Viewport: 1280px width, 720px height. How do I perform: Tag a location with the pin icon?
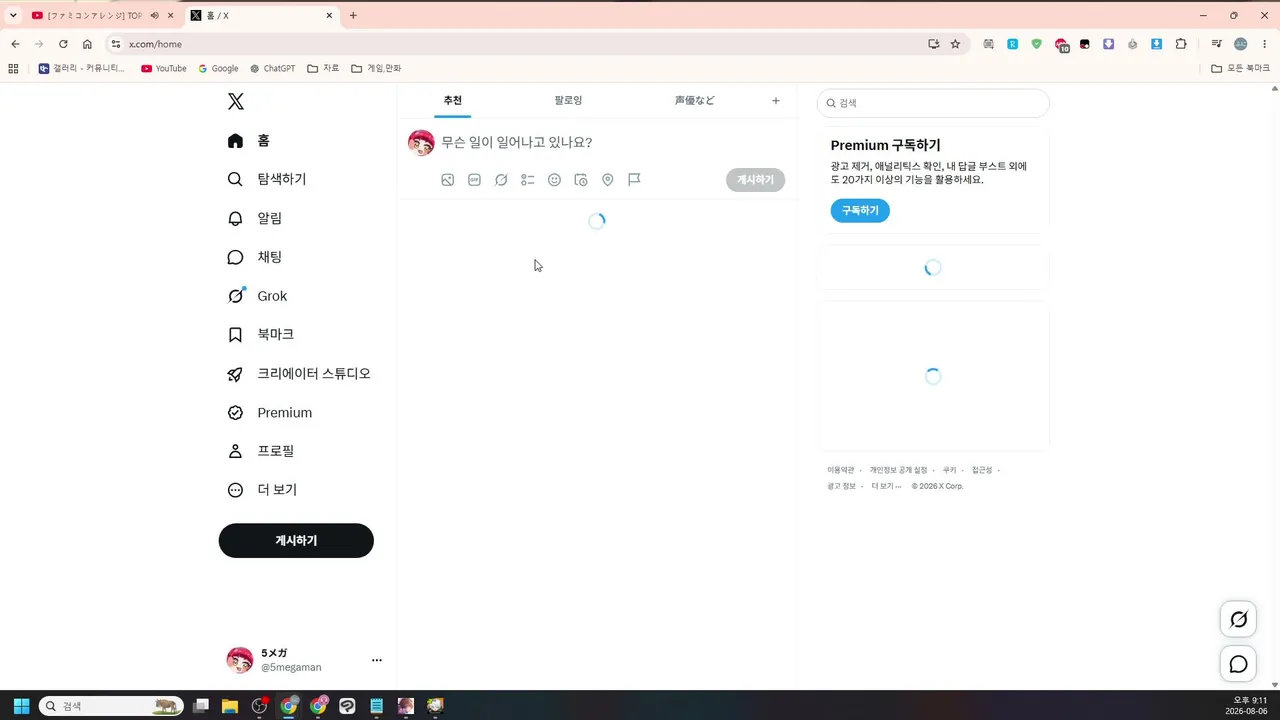(607, 180)
